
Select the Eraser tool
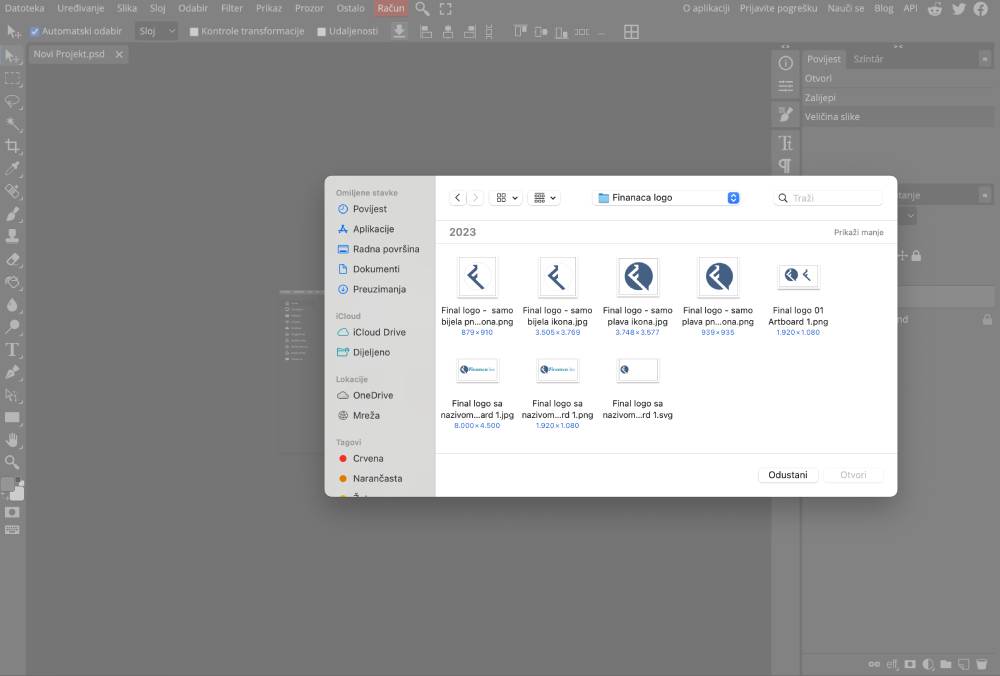click(x=12, y=259)
